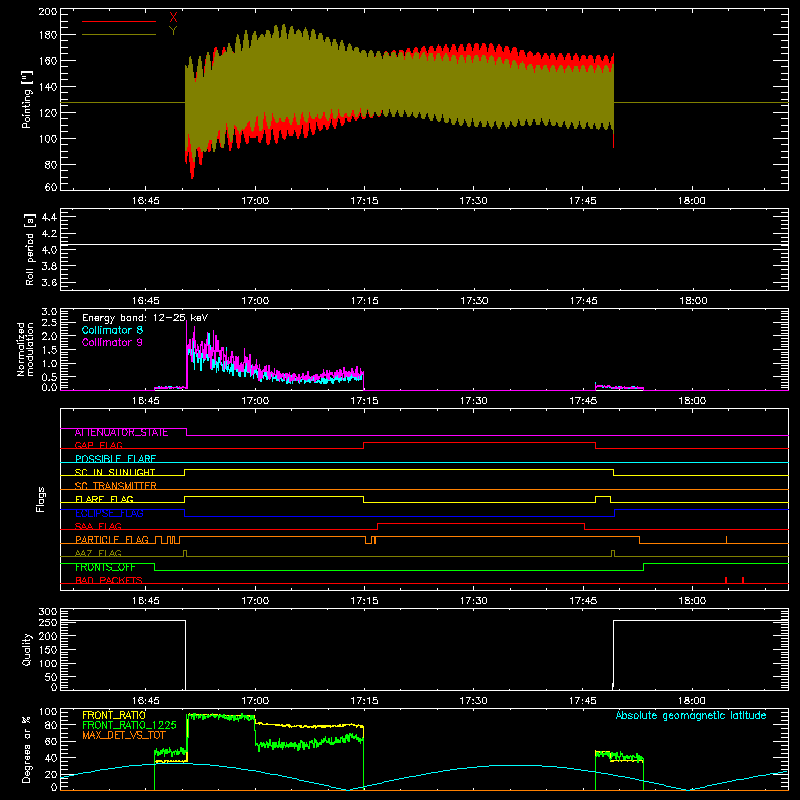The height and width of the screenshot is (800, 800).
Task: Select the FRONT_RATIO_1225 legend entry
Action: tap(129, 725)
